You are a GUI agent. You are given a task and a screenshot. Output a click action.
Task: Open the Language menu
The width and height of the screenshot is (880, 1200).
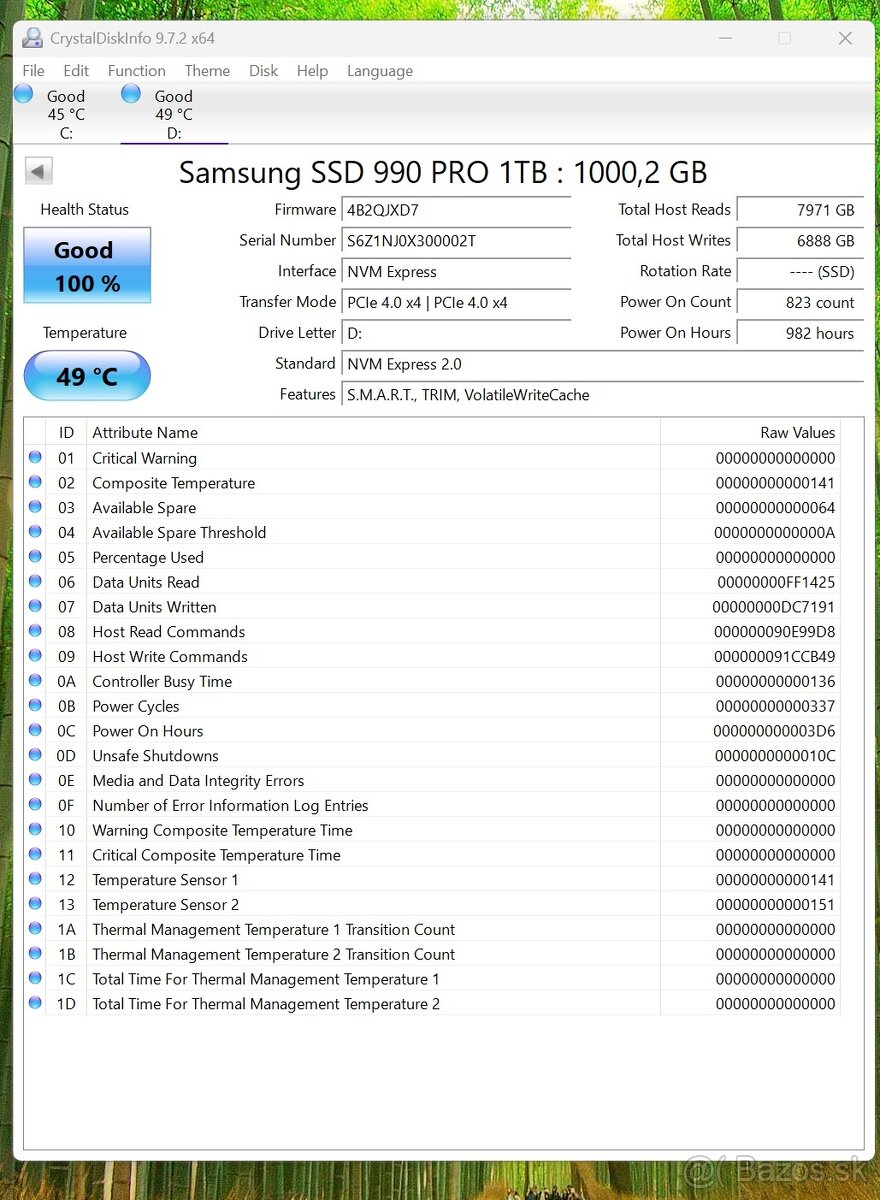(x=380, y=71)
